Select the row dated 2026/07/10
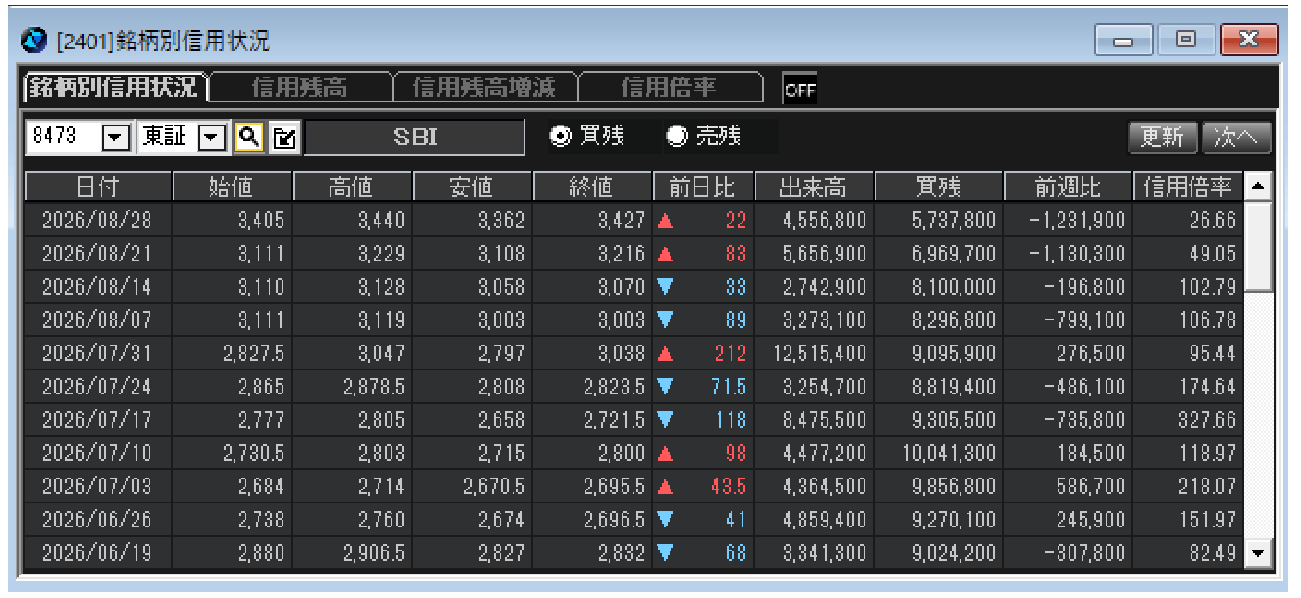The image size is (1301, 598). (x=634, y=452)
